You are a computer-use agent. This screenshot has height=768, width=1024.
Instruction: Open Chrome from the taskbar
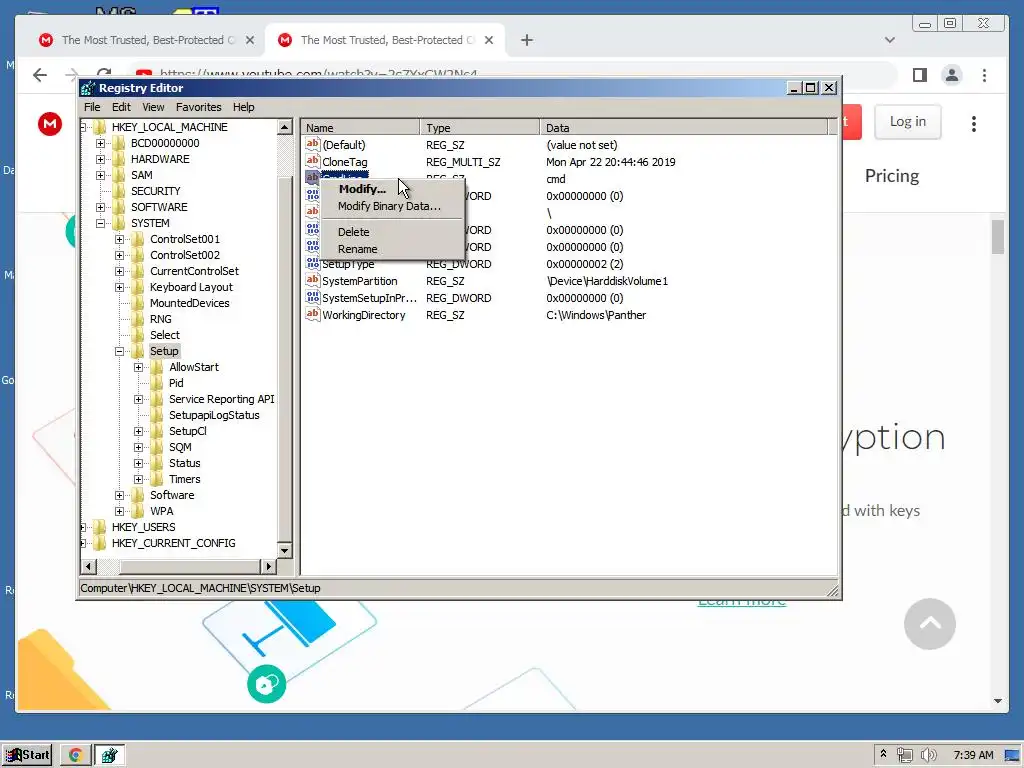[x=76, y=755]
